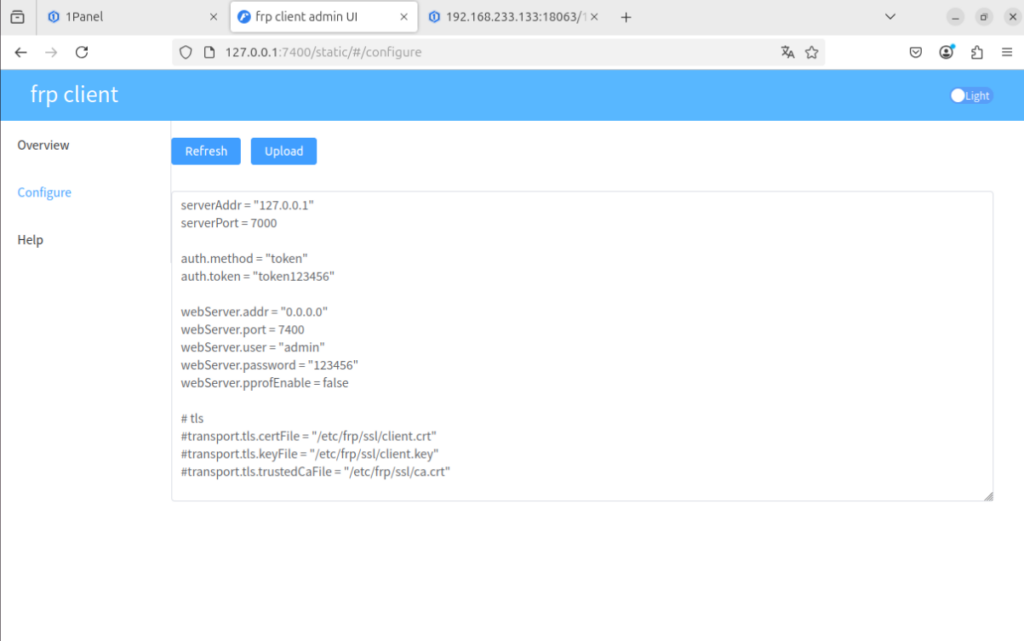Screen dimensions: 1024x641
Task: Switch to the 1Panel tab
Action: click(132, 17)
